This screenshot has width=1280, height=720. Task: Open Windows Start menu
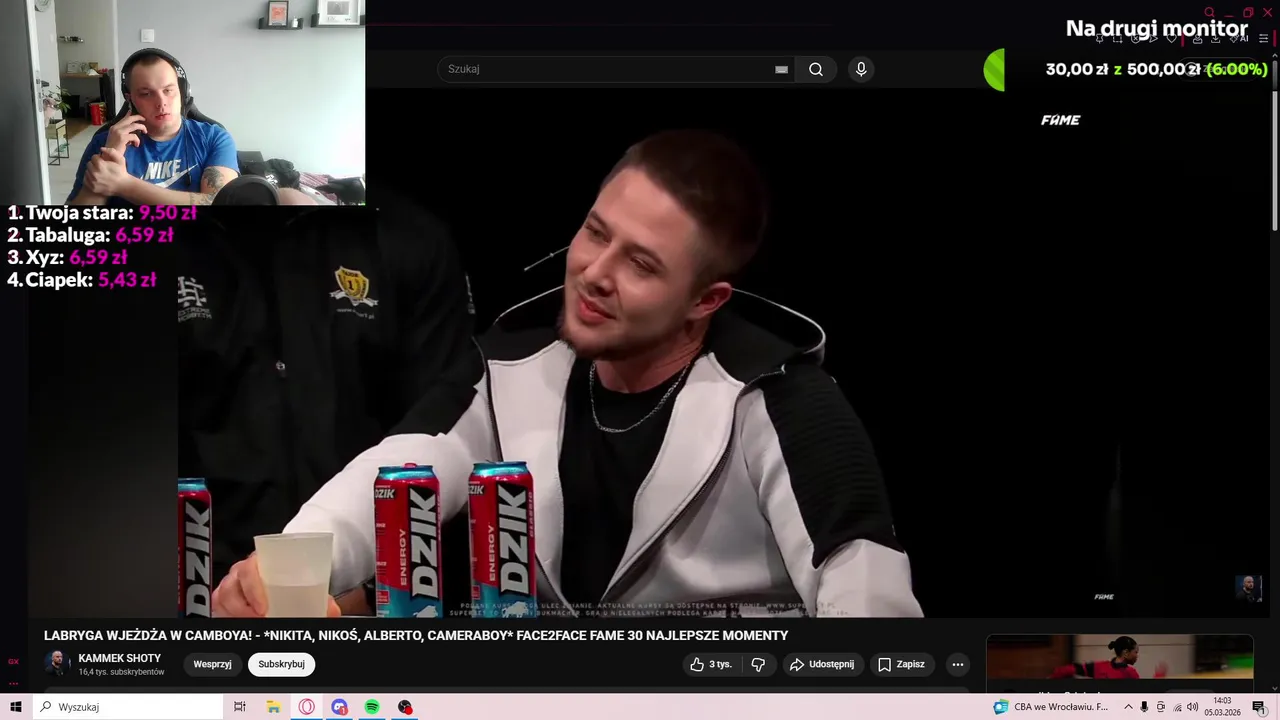15,707
